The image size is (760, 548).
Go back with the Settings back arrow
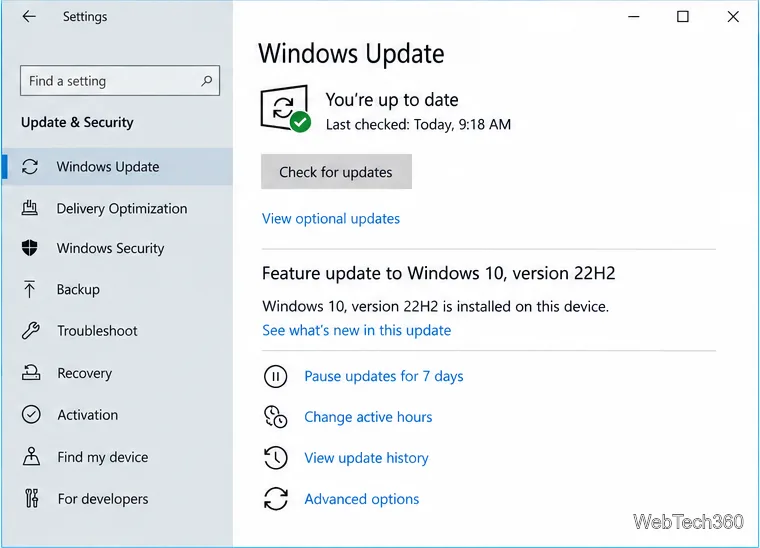29,16
